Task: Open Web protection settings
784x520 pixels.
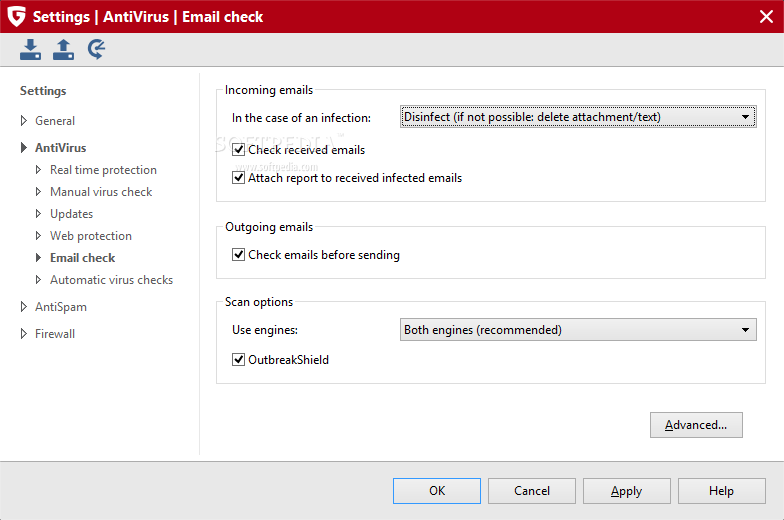Action: [91, 236]
